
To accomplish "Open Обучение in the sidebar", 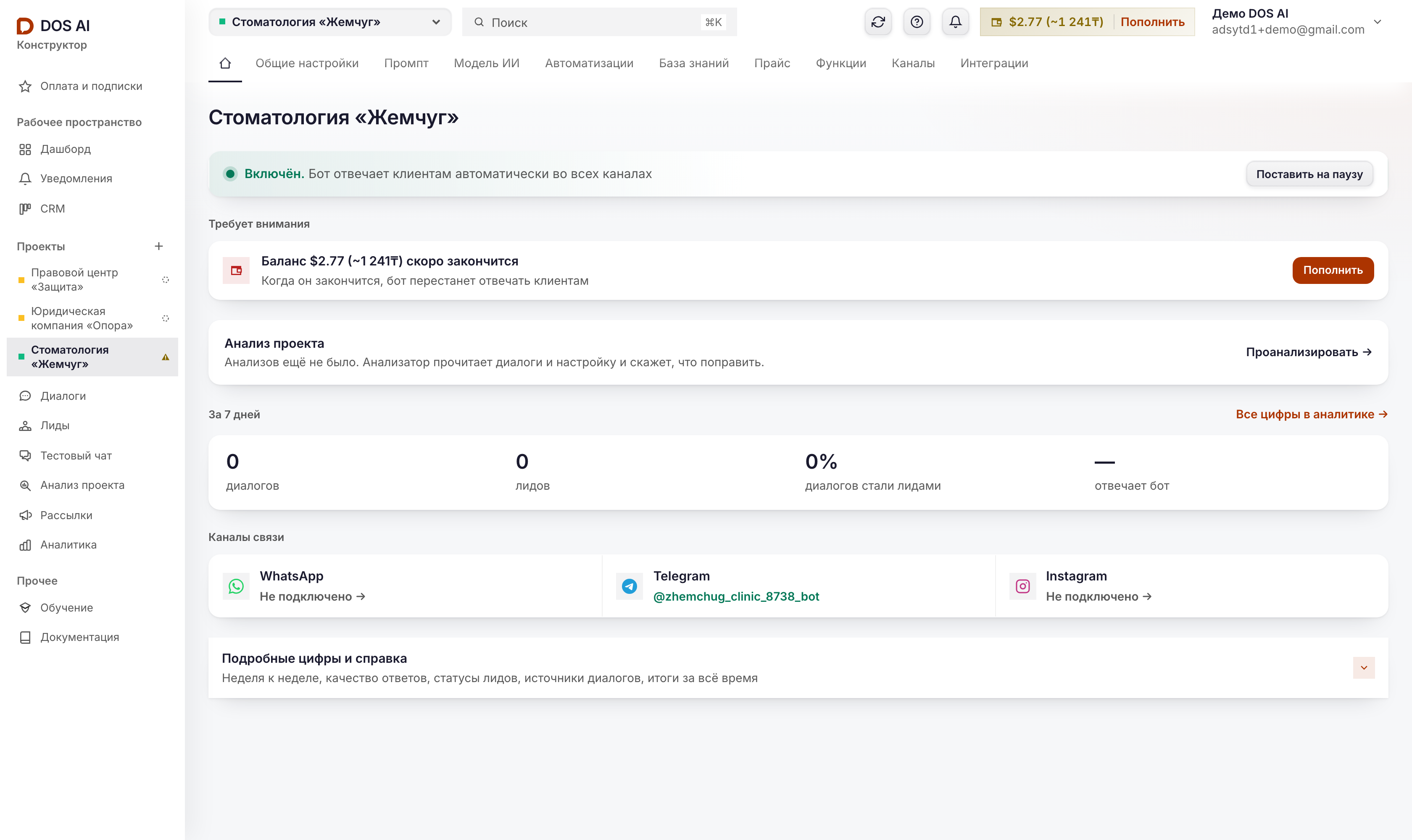I will coord(92,607).
